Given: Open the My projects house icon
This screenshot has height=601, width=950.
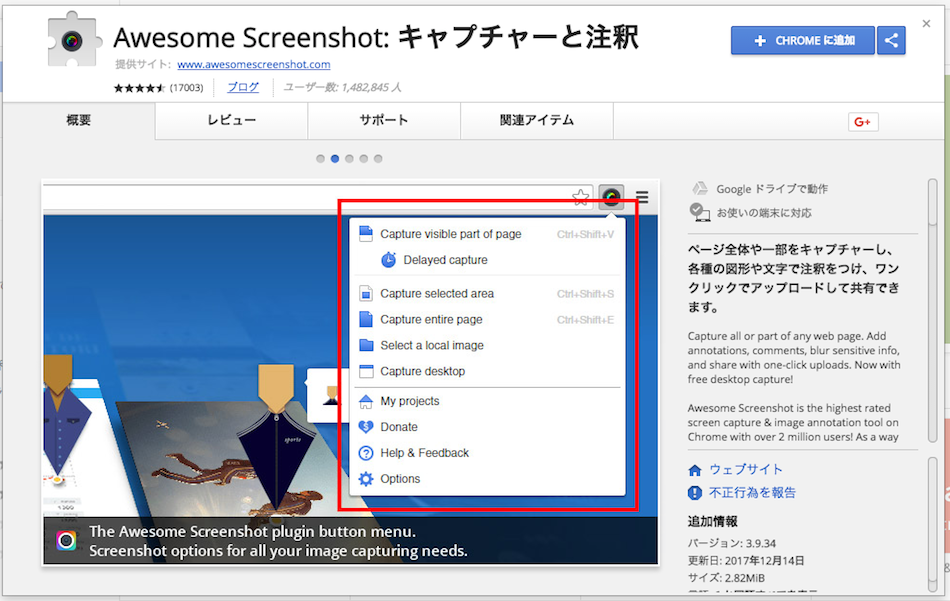Looking at the screenshot, I should tap(366, 401).
